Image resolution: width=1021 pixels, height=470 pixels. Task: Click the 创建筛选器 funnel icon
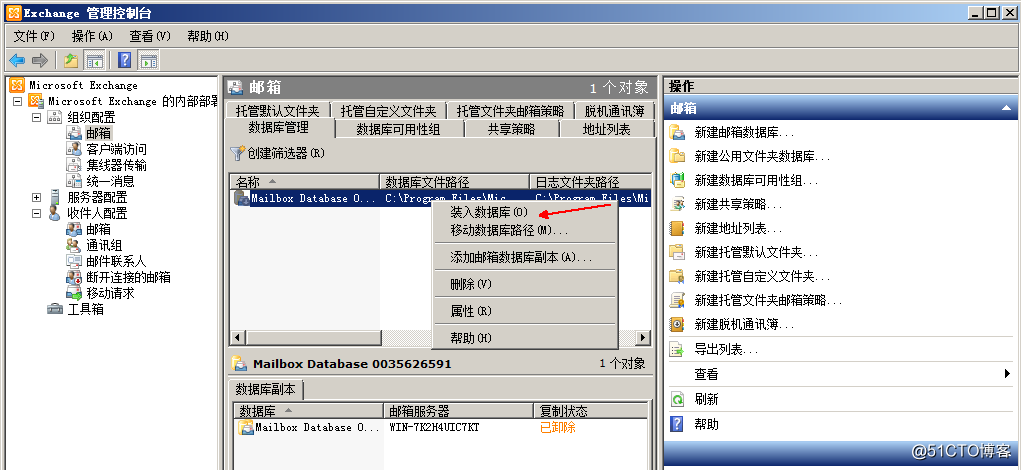238,154
